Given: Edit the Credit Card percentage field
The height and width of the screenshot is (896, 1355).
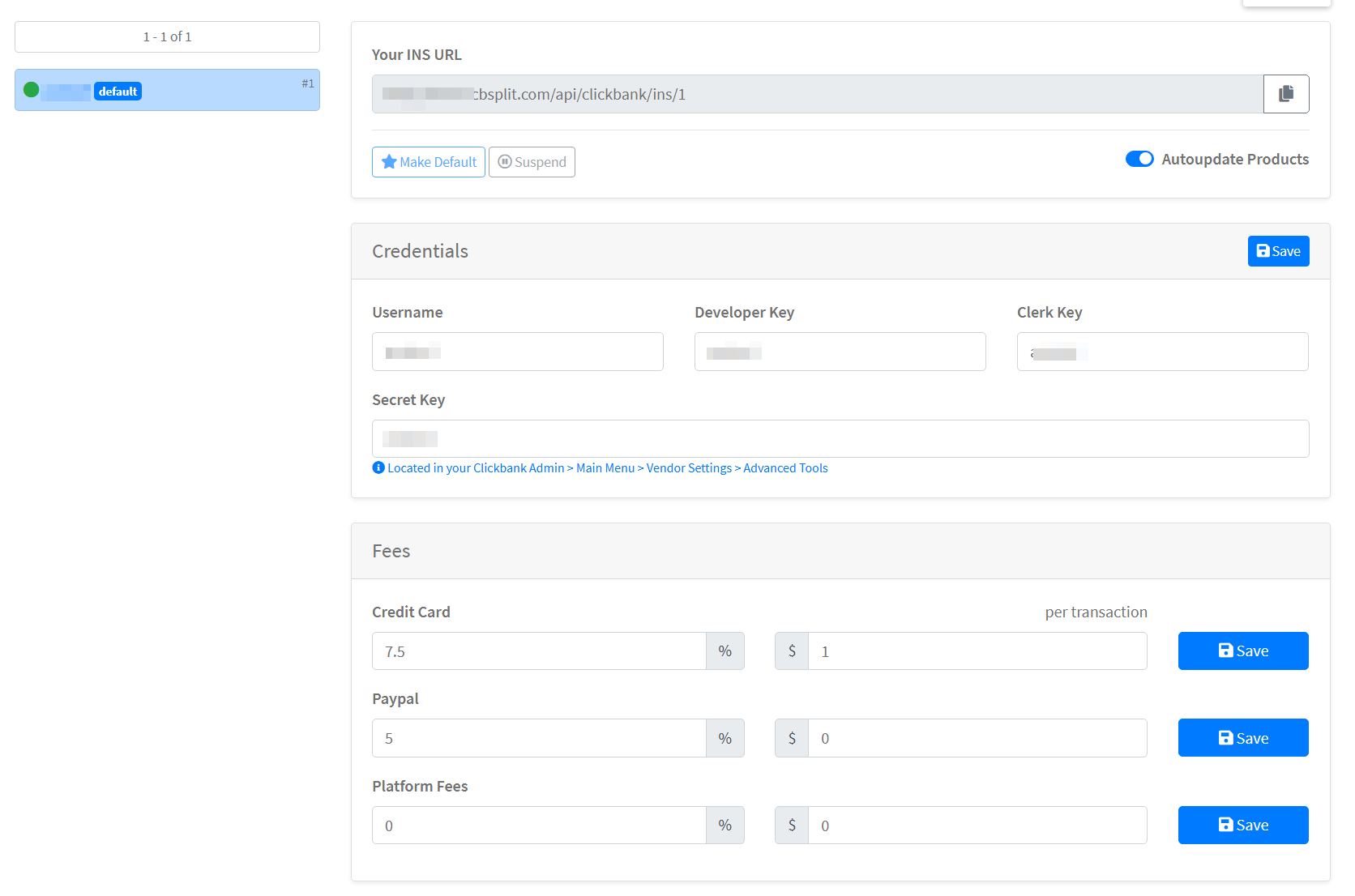Looking at the screenshot, I should coord(539,651).
